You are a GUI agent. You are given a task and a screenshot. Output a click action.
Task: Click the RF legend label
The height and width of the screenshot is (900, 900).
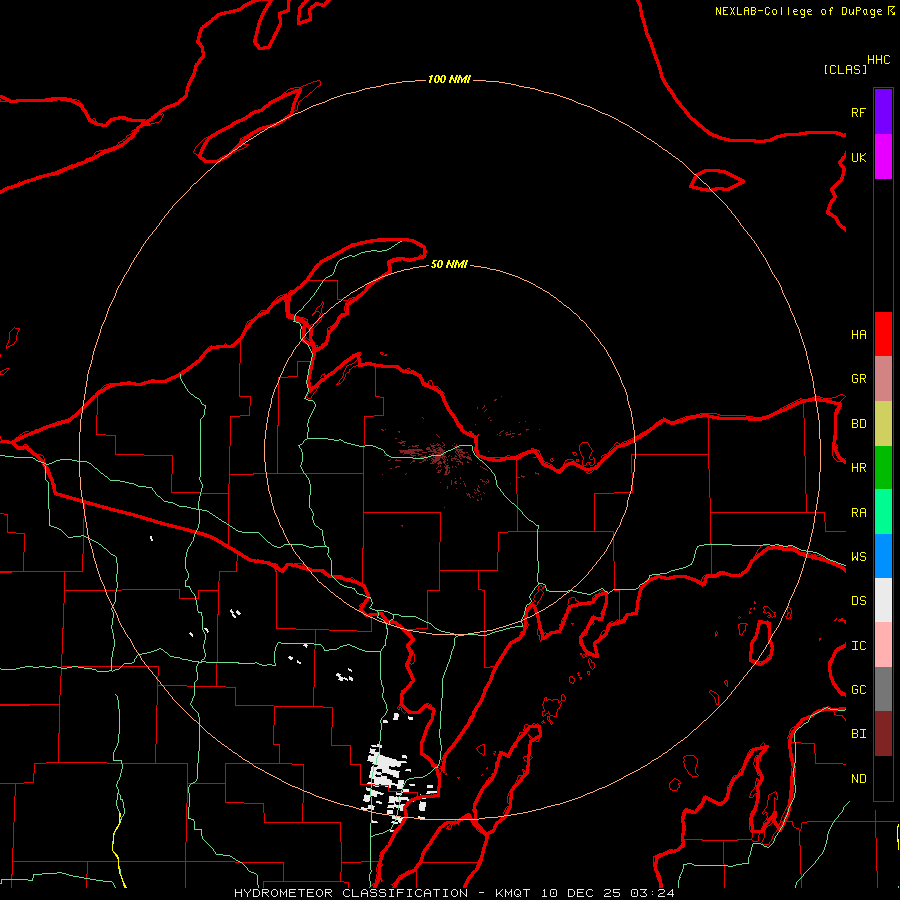[x=858, y=112]
